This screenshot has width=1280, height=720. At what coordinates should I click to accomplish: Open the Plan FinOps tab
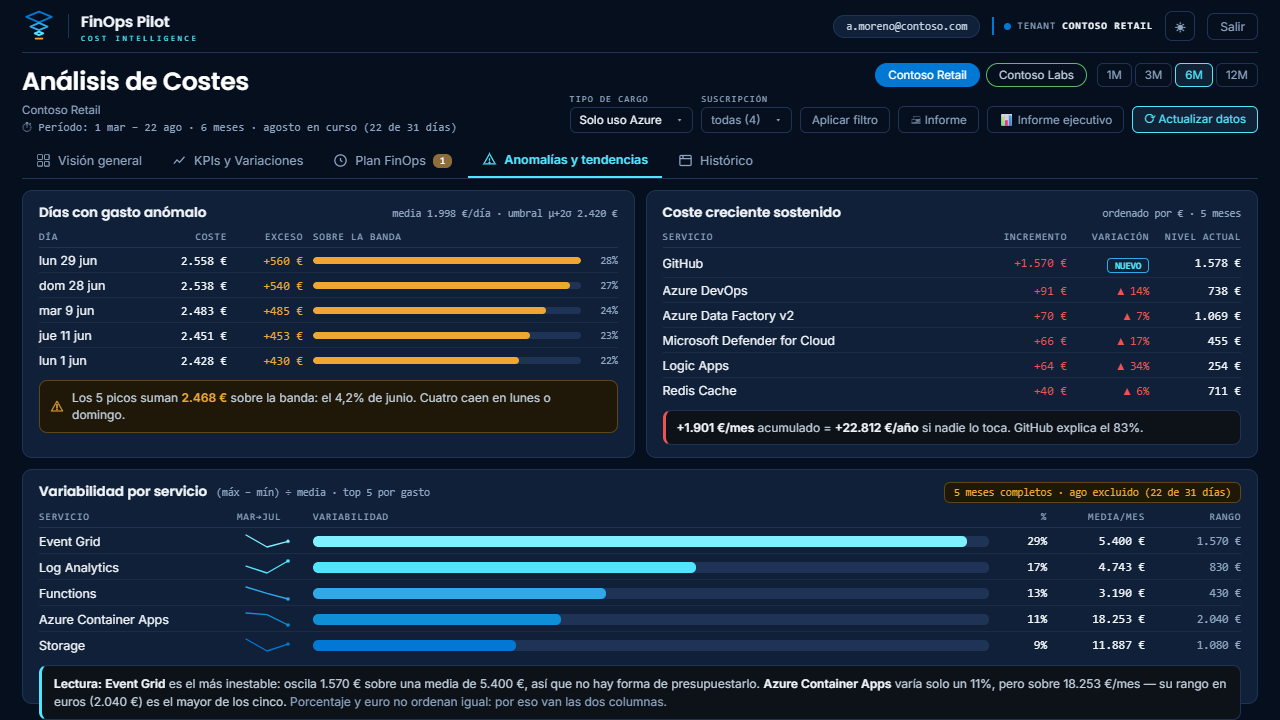click(x=393, y=161)
